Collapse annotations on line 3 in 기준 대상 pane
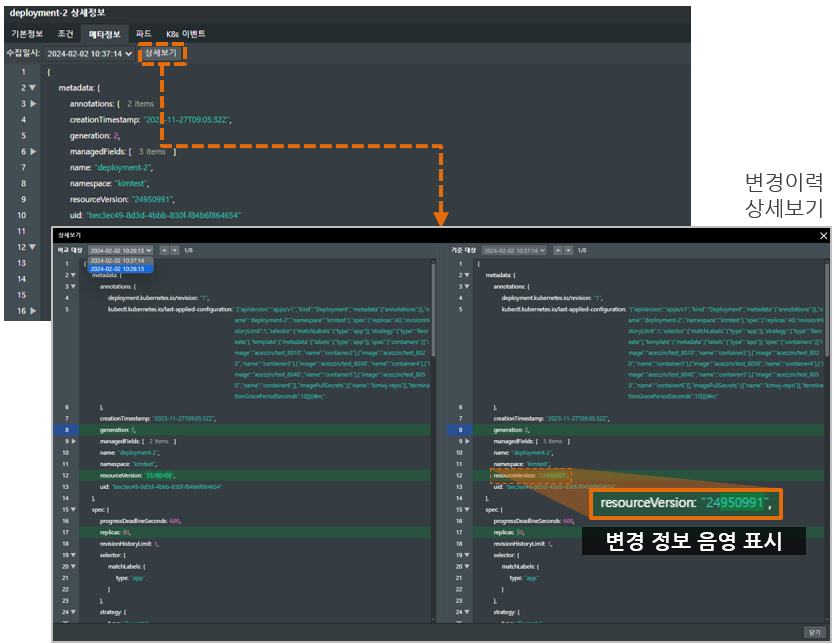Screen dimensions: 834x644 467,287
